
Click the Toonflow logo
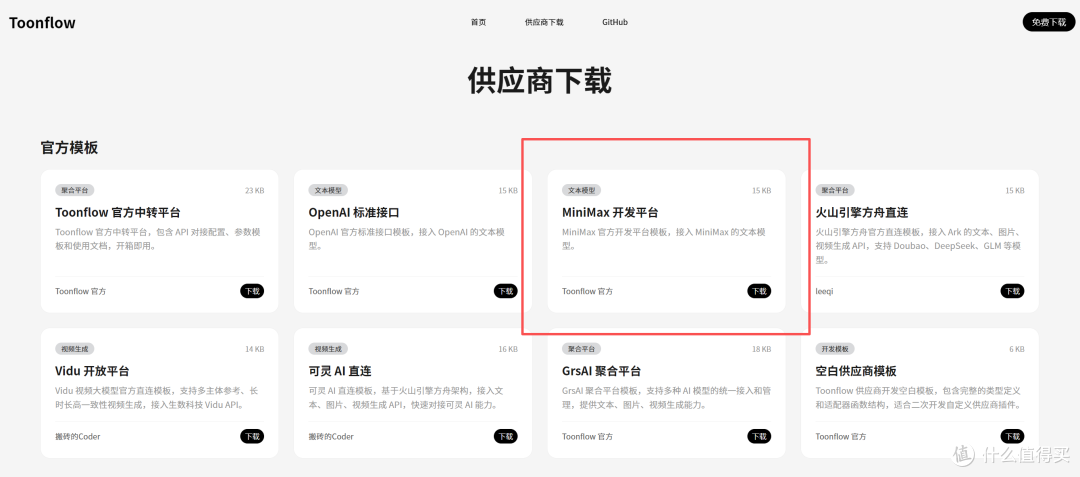coord(42,23)
